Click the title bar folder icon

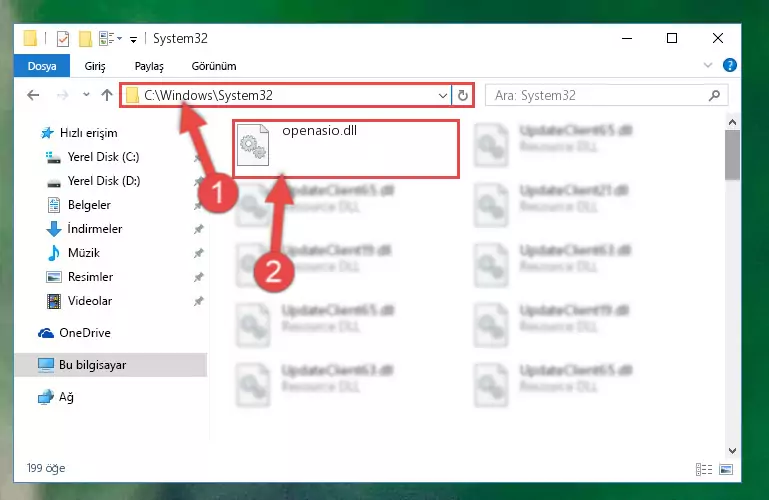tap(30, 38)
